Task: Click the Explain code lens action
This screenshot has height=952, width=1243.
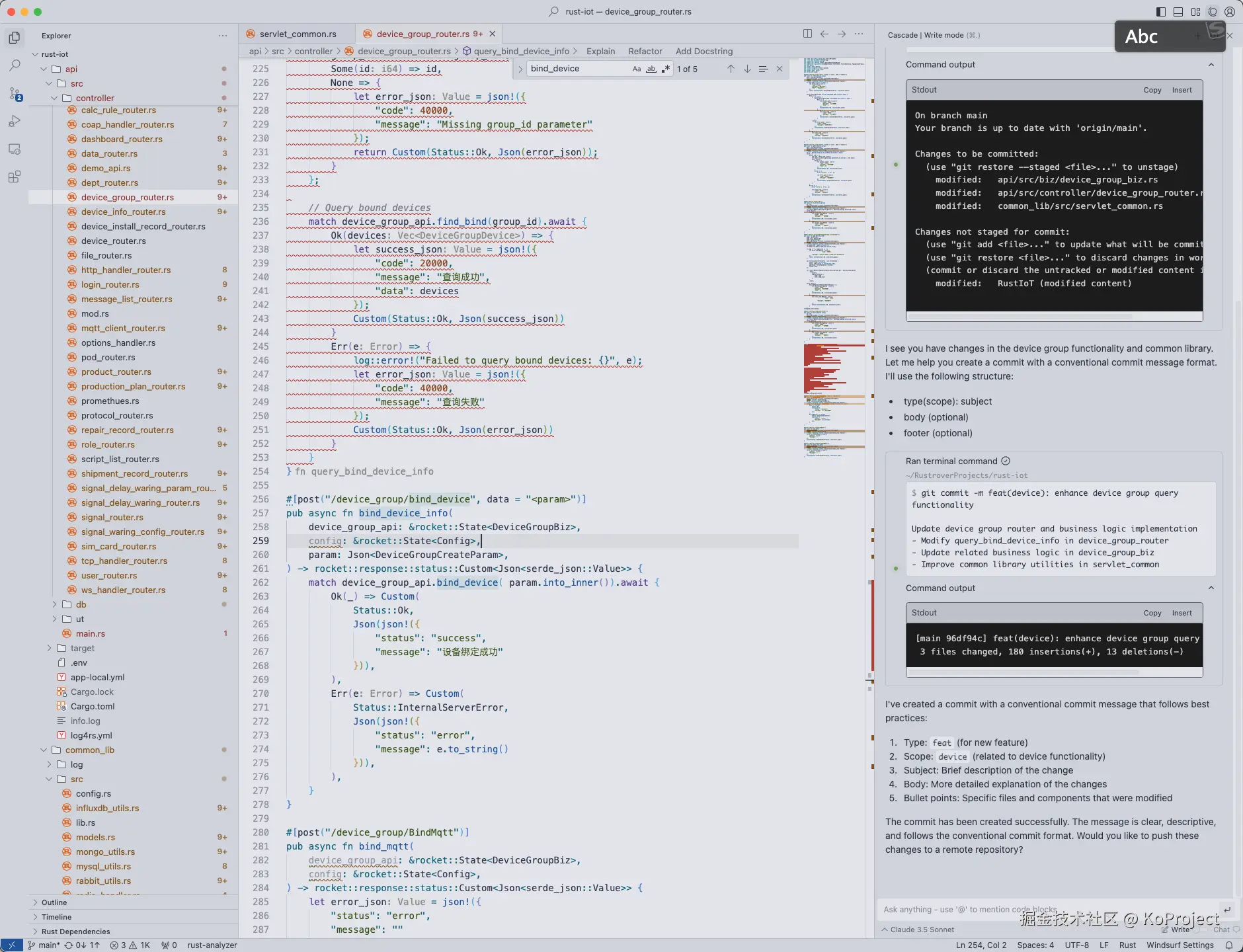Action: pos(600,51)
